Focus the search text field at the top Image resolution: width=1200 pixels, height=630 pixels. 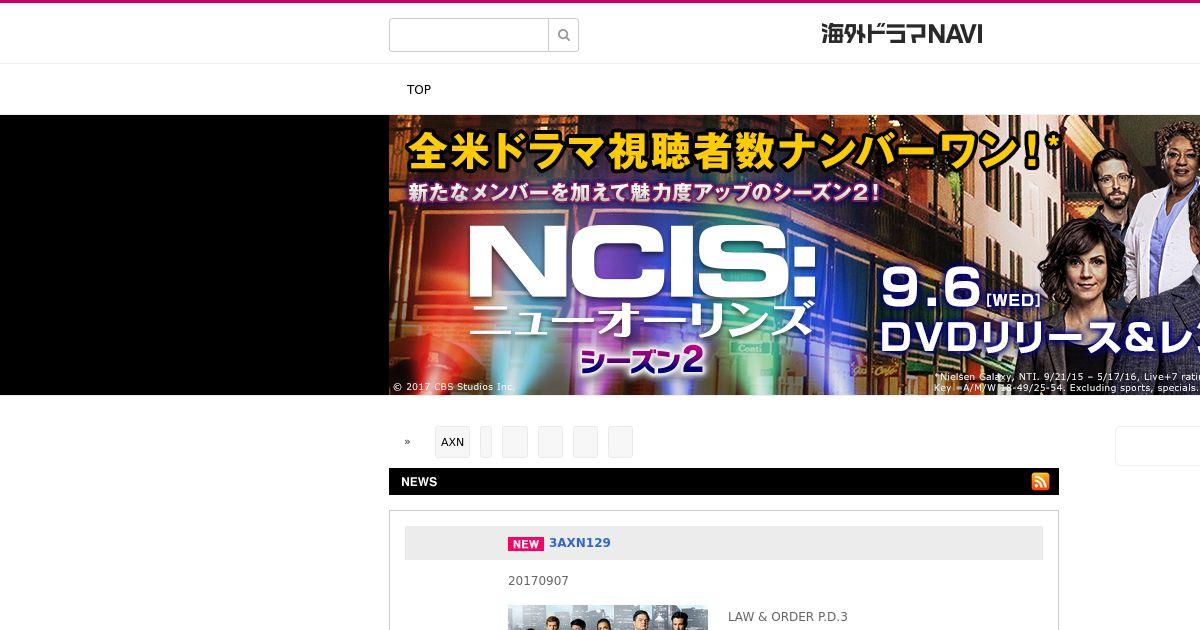pos(469,35)
